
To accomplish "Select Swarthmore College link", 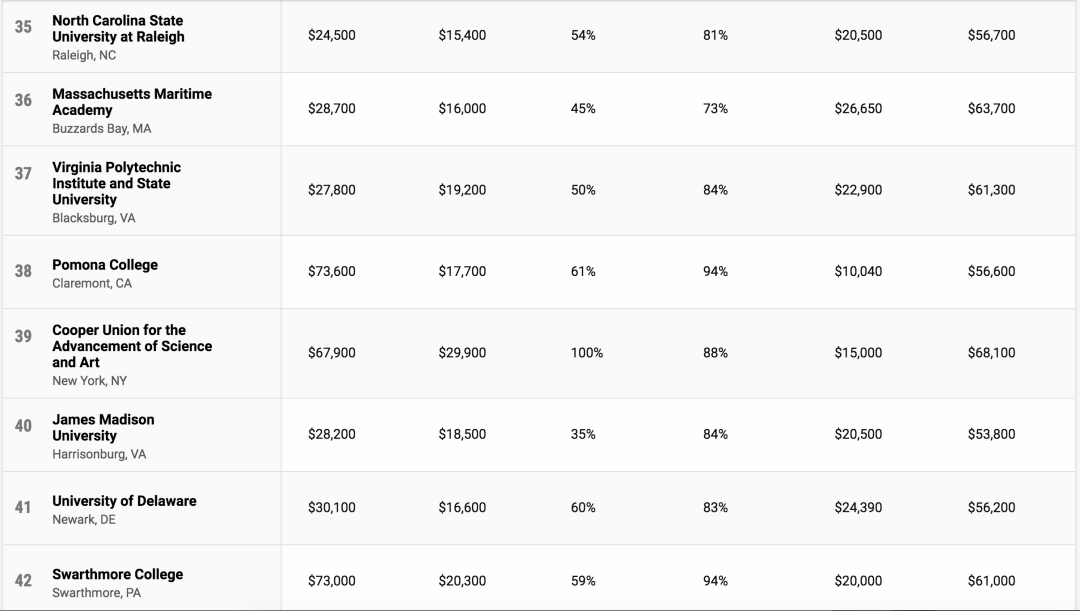I will click(x=117, y=574).
